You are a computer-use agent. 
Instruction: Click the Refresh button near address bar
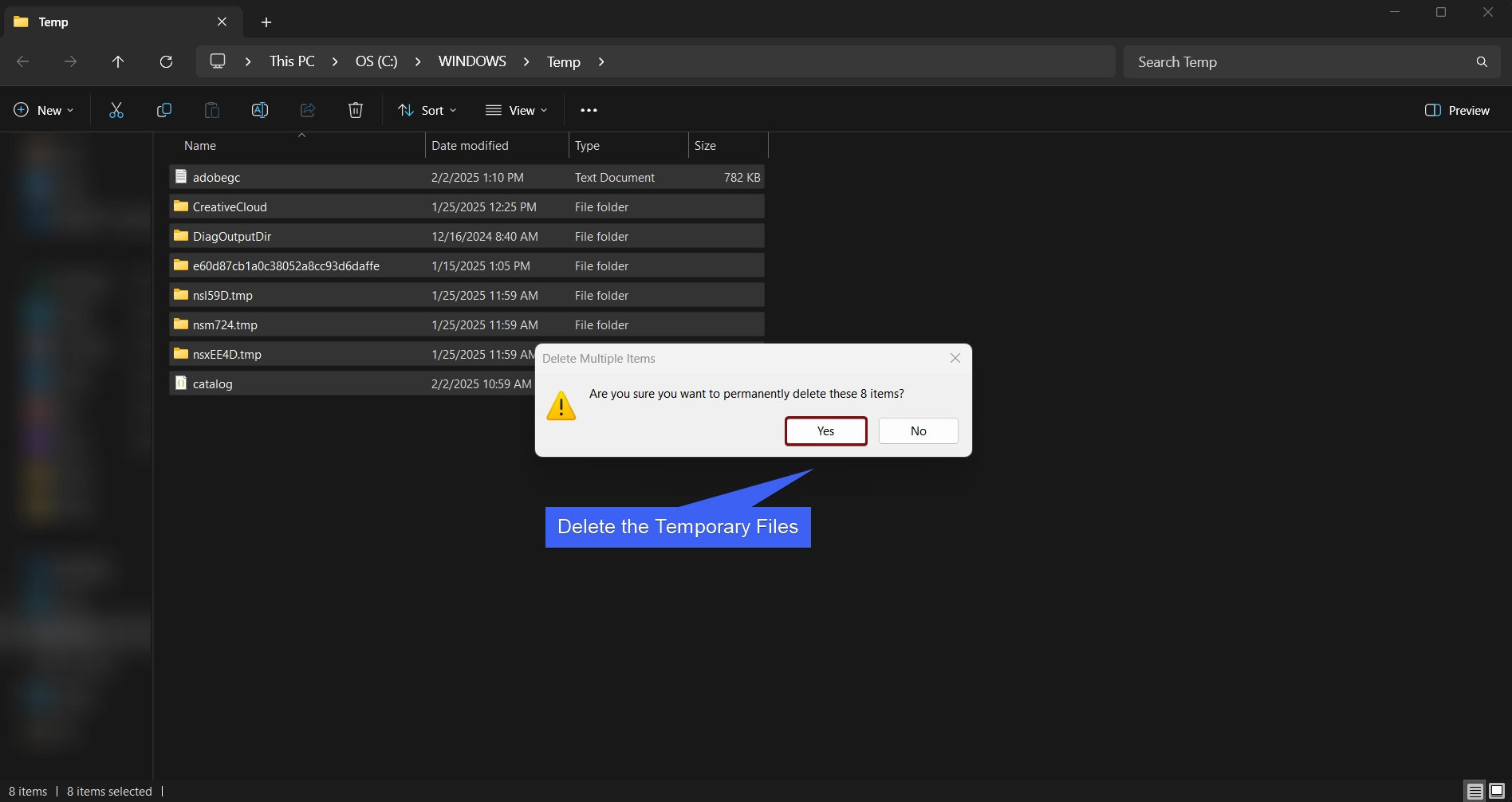166,61
